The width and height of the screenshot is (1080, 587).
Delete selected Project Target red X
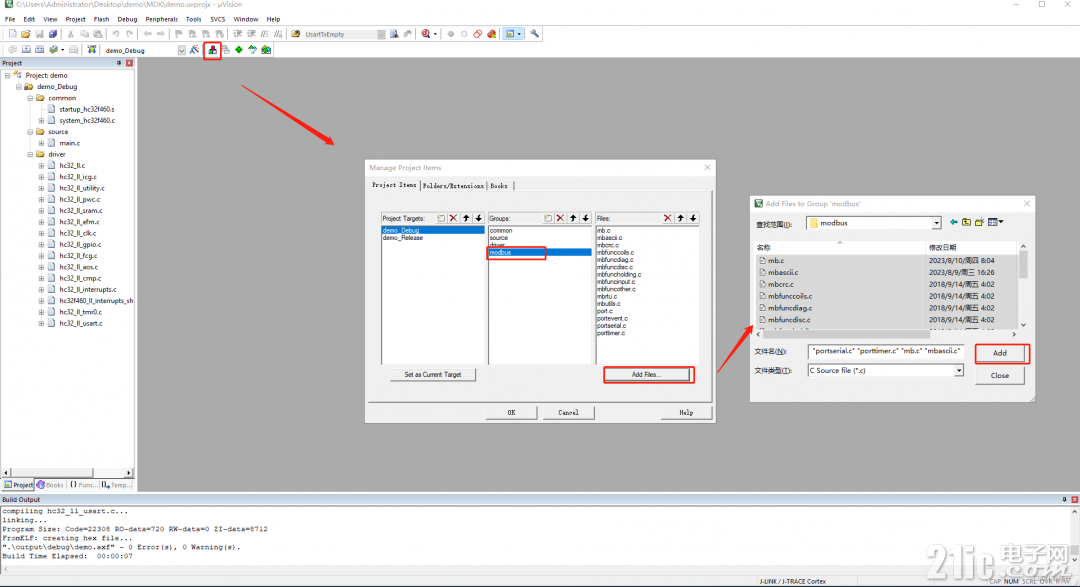click(x=453, y=218)
